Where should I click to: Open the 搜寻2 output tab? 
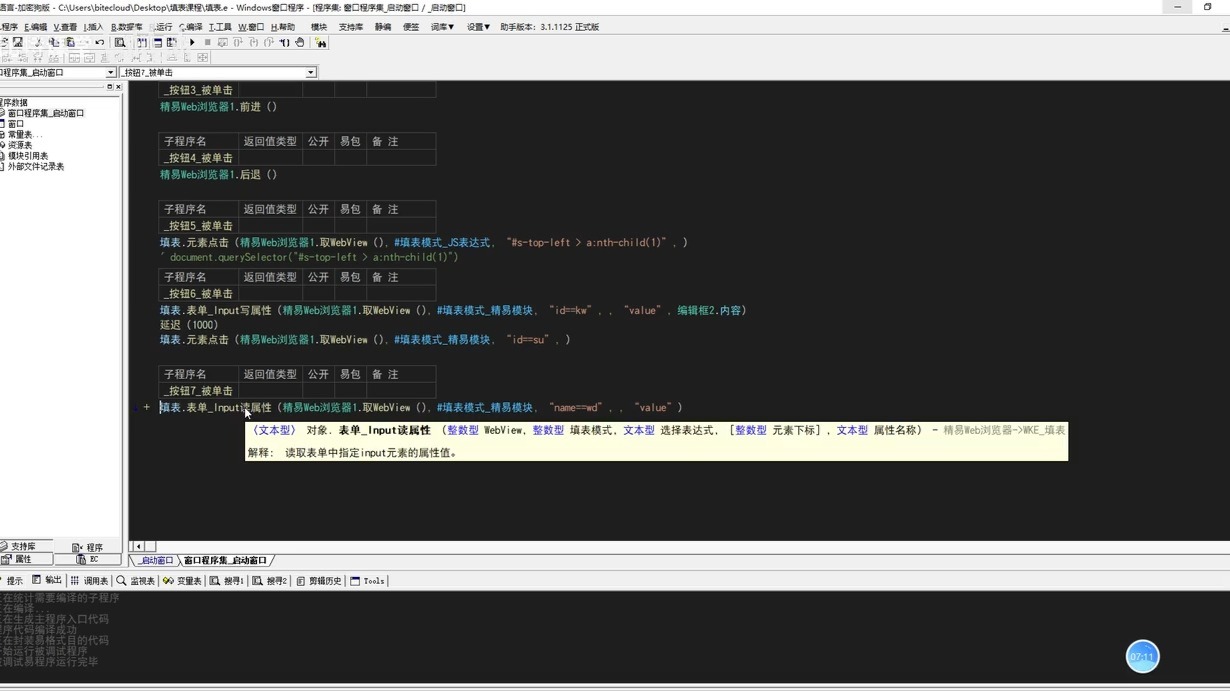click(x=271, y=580)
